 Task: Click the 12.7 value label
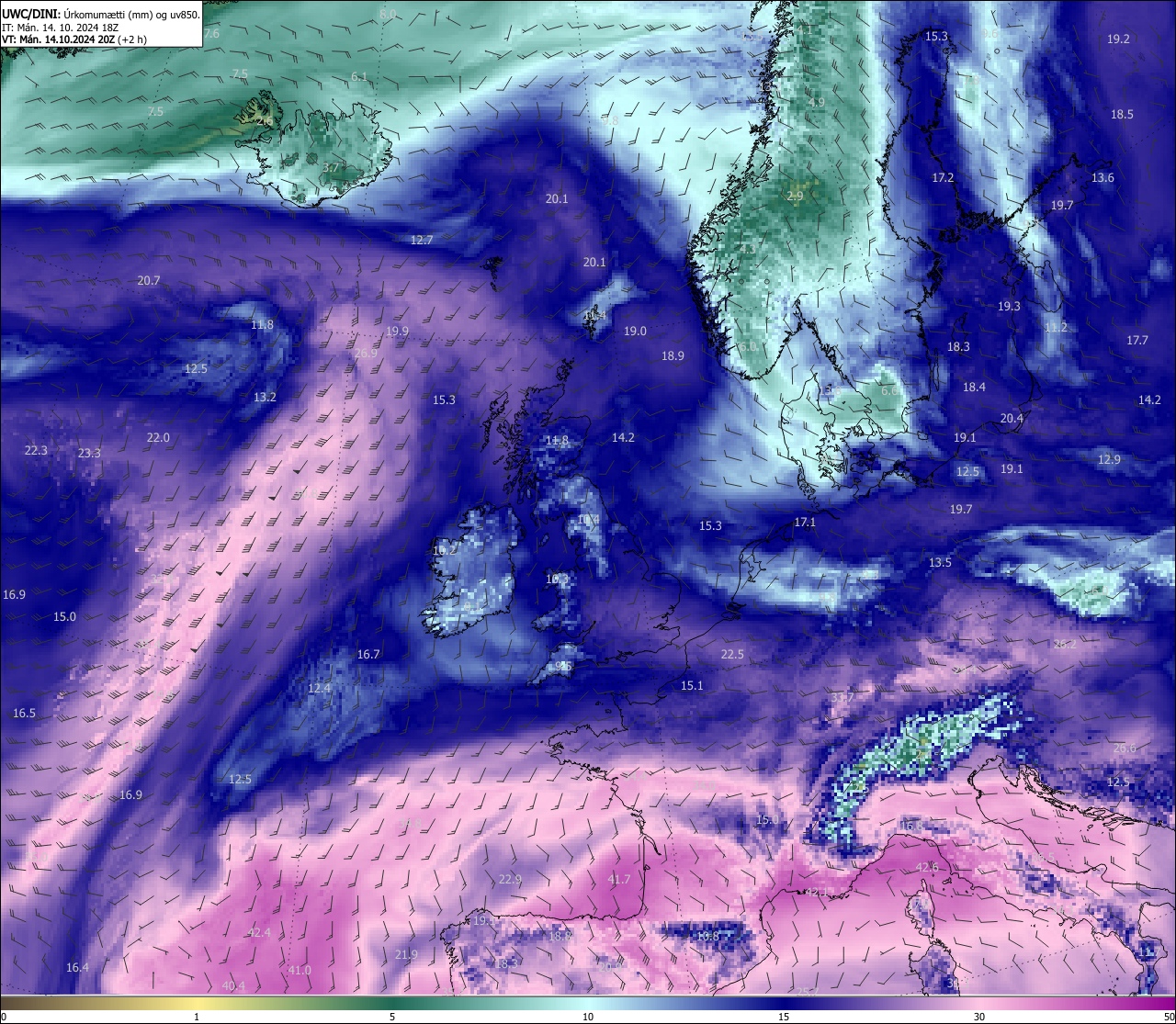point(421,239)
